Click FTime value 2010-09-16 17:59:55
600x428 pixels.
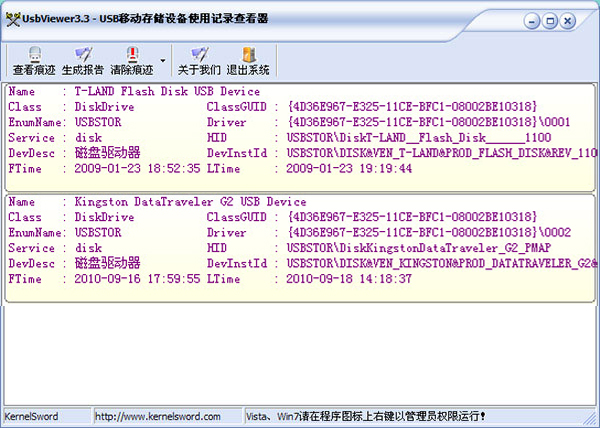137,278
